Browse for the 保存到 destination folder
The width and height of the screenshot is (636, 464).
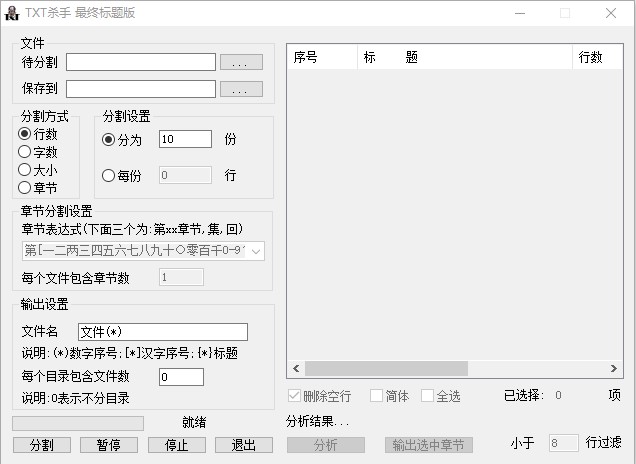(x=241, y=89)
